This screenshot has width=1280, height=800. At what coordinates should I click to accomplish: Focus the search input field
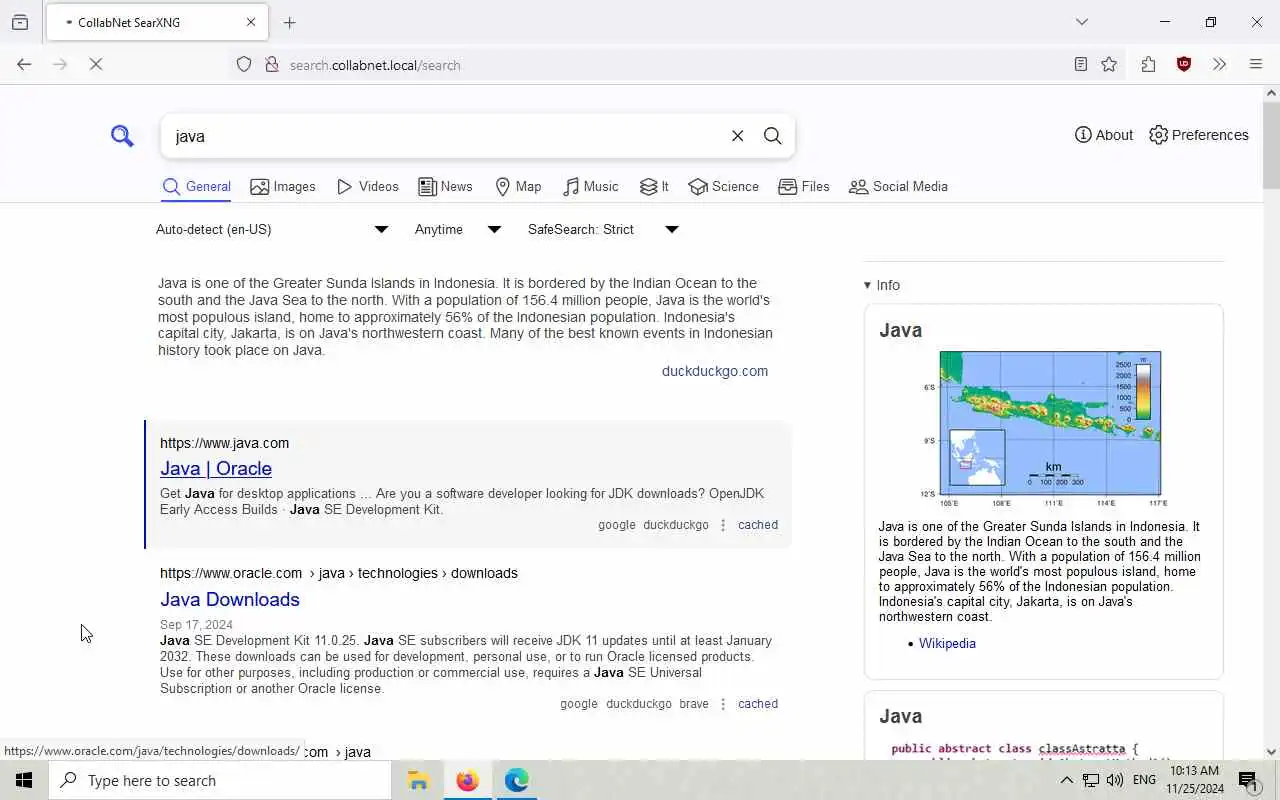point(445,136)
